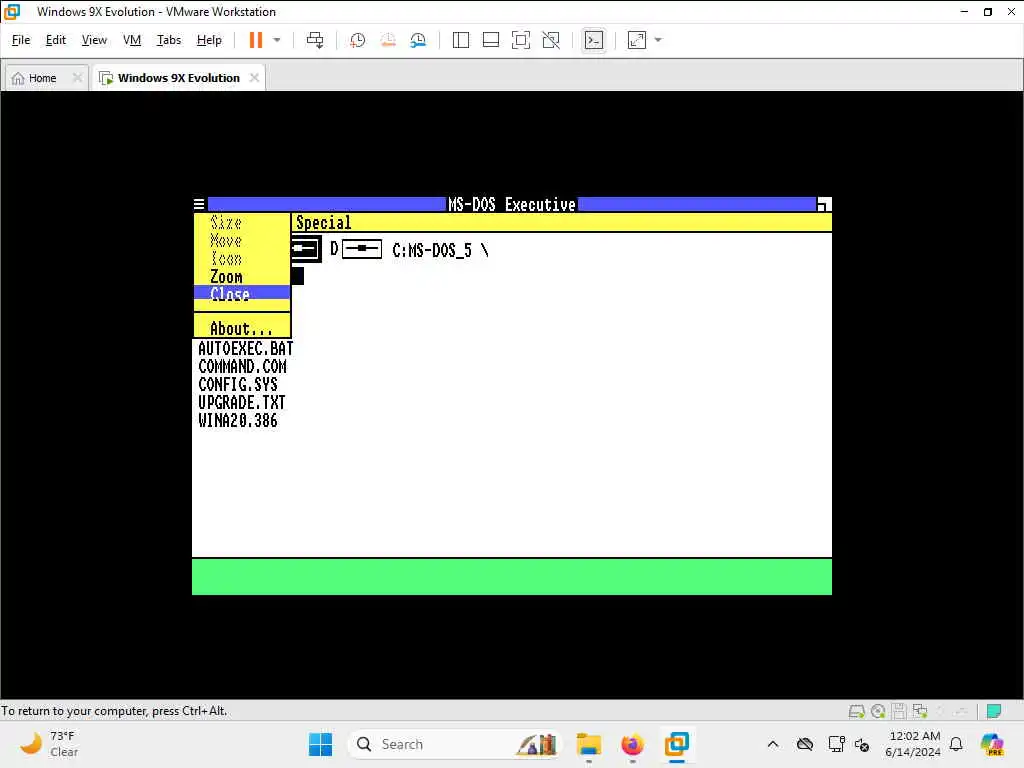Open the notifications bell
The height and width of the screenshot is (768, 1024).
[x=956, y=744]
